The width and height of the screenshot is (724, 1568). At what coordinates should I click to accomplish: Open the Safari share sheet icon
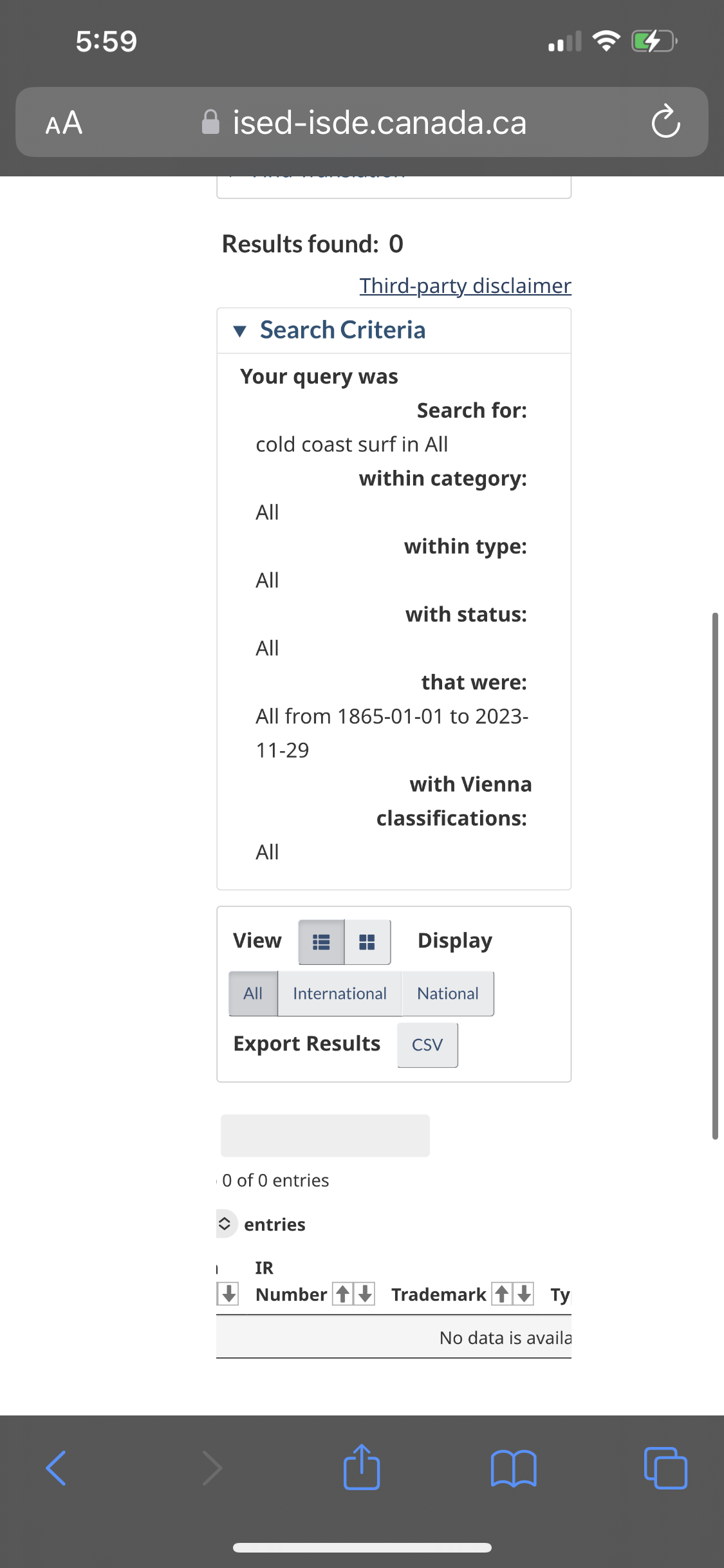(362, 1468)
